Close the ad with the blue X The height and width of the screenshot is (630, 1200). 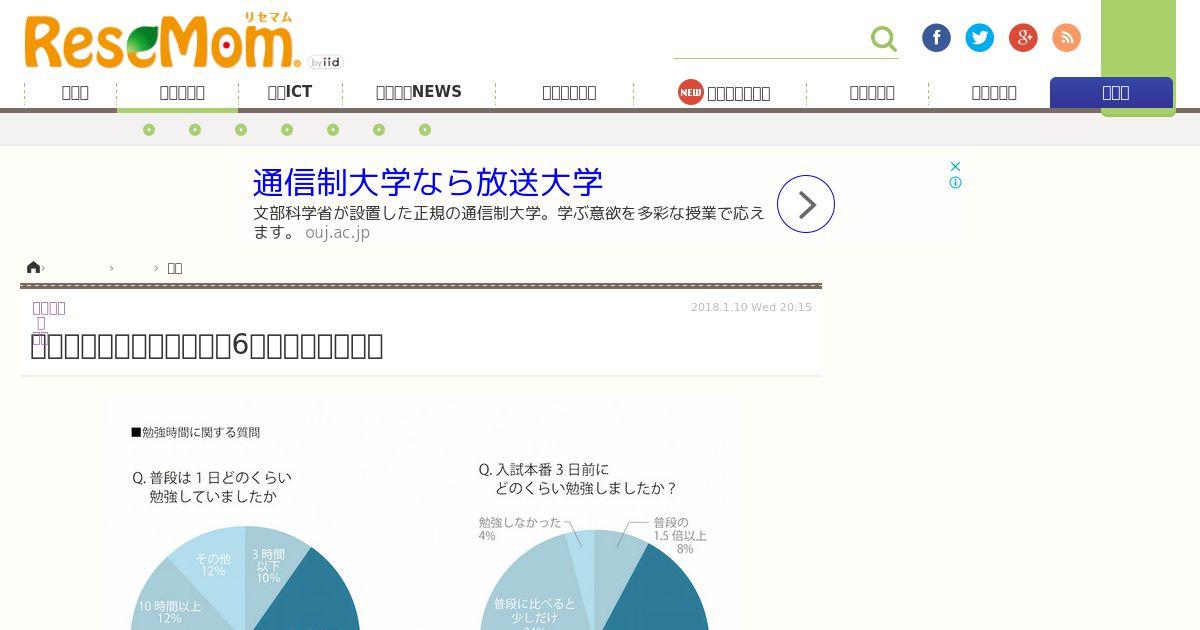coord(955,166)
